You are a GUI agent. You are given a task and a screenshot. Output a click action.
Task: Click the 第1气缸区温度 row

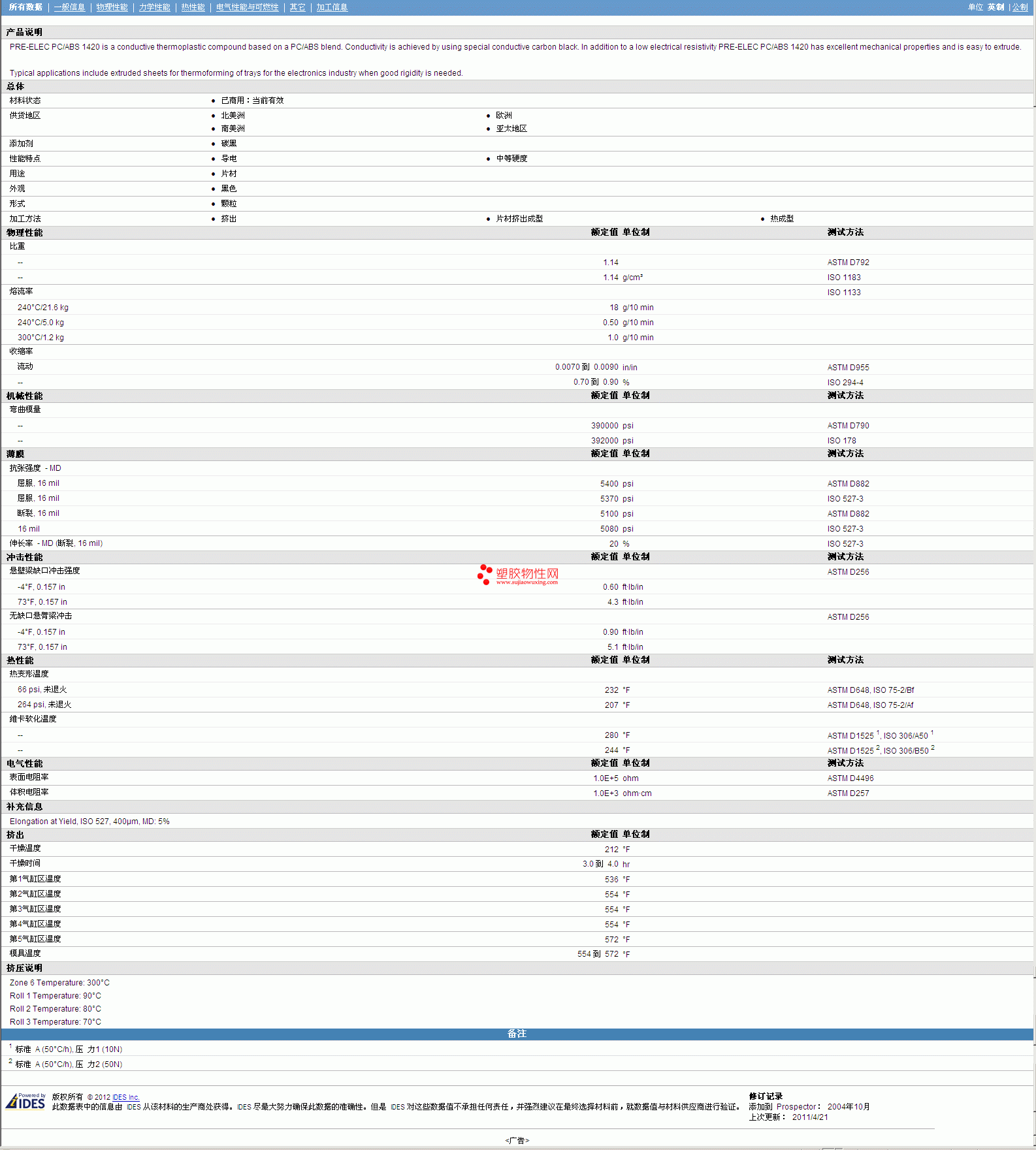(x=517, y=879)
